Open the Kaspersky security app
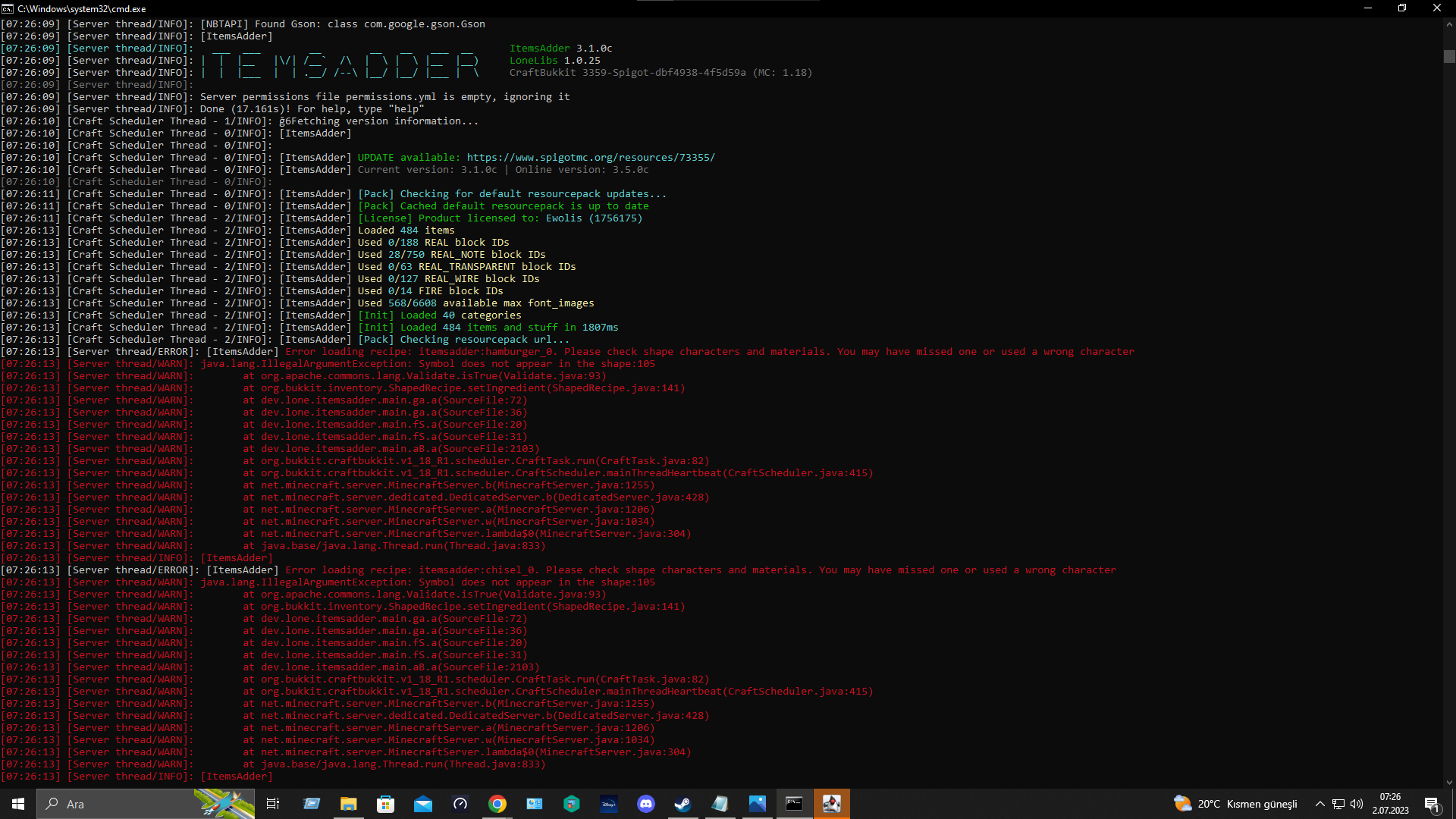The height and width of the screenshot is (819, 1456). (571, 803)
